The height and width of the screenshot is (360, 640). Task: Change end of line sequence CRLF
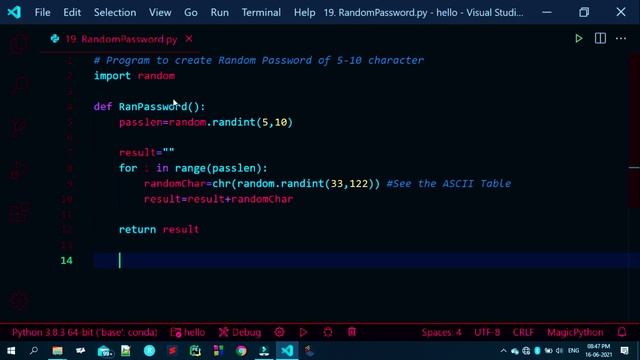point(523,332)
